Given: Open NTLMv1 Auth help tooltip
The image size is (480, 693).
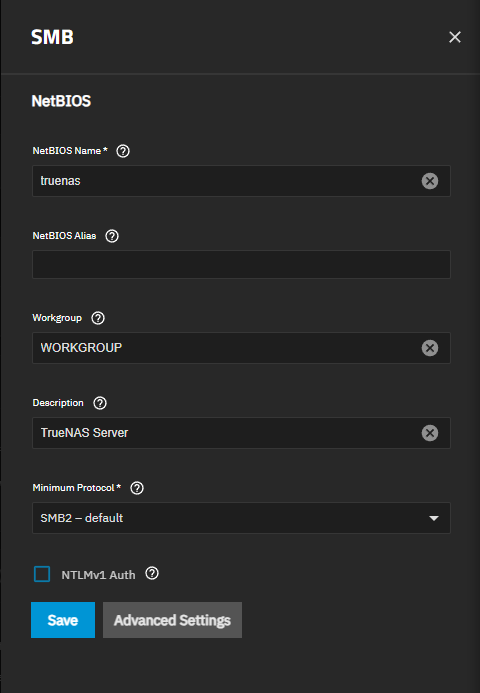Looking at the screenshot, I should (152, 574).
